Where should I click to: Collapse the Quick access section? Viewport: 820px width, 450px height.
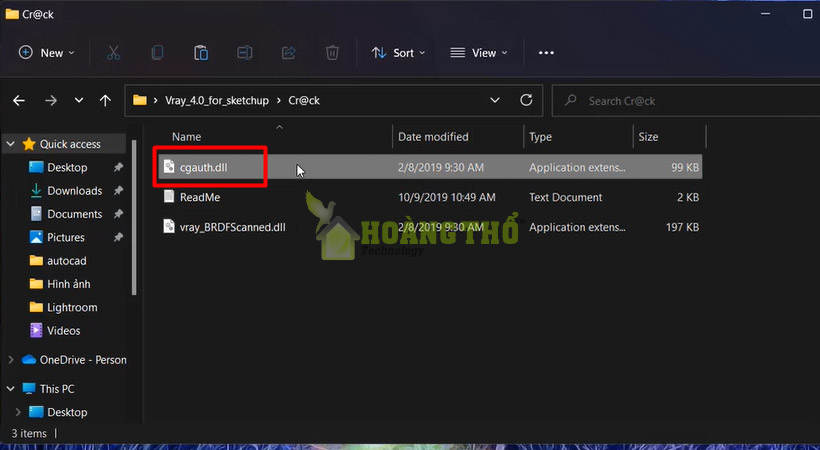10,144
